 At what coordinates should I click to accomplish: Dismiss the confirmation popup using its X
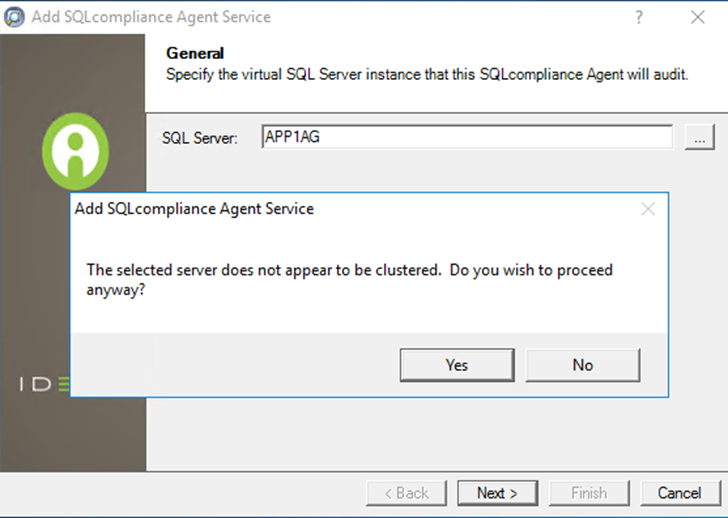point(648,209)
